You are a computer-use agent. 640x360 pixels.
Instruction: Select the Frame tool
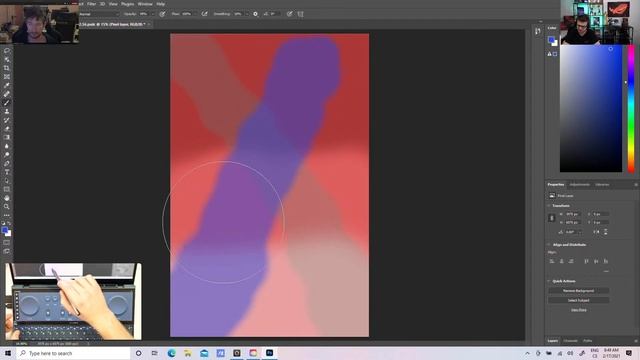click(x=7, y=77)
